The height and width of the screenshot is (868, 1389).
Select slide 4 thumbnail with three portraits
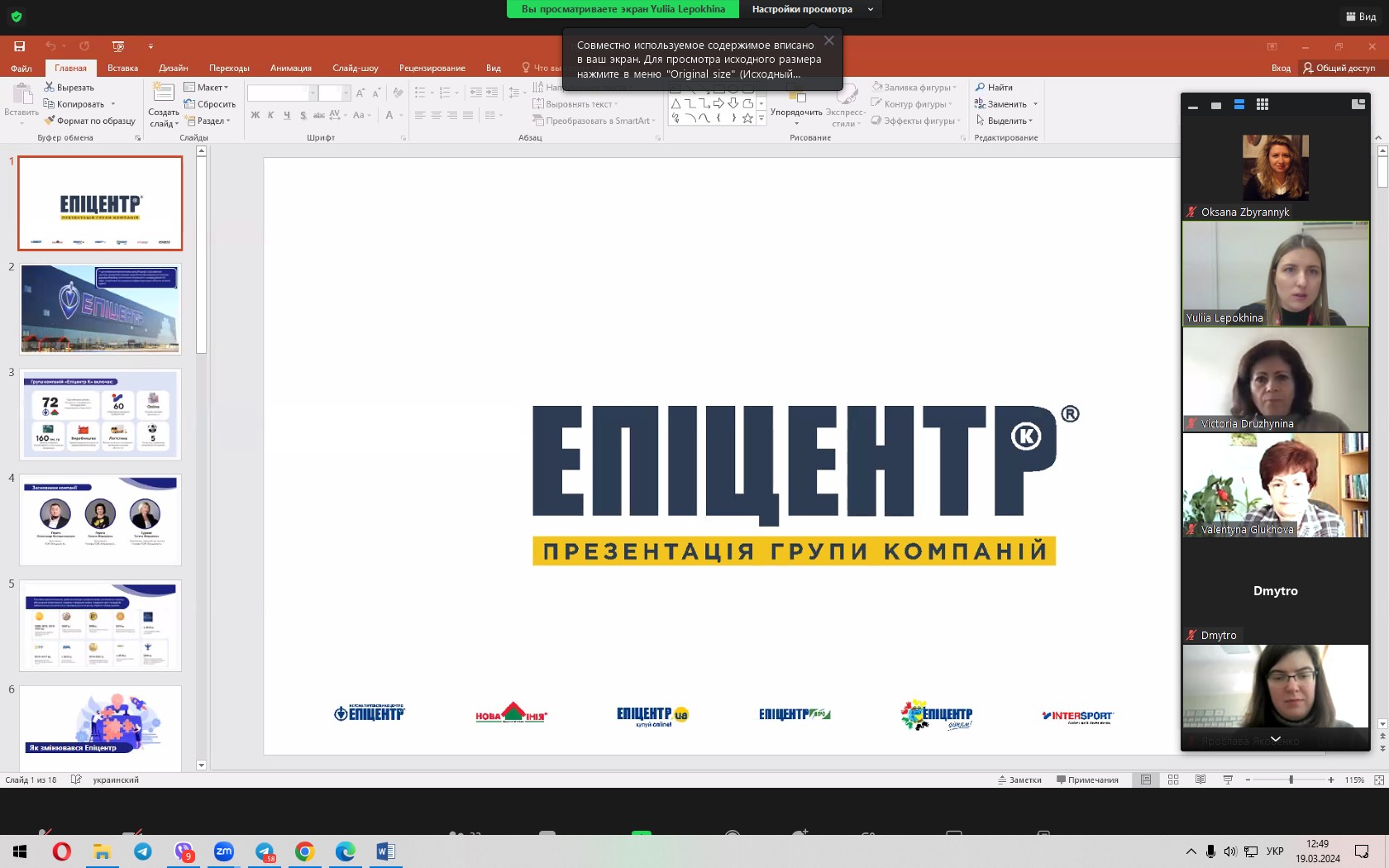pyautogui.click(x=100, y=520)
